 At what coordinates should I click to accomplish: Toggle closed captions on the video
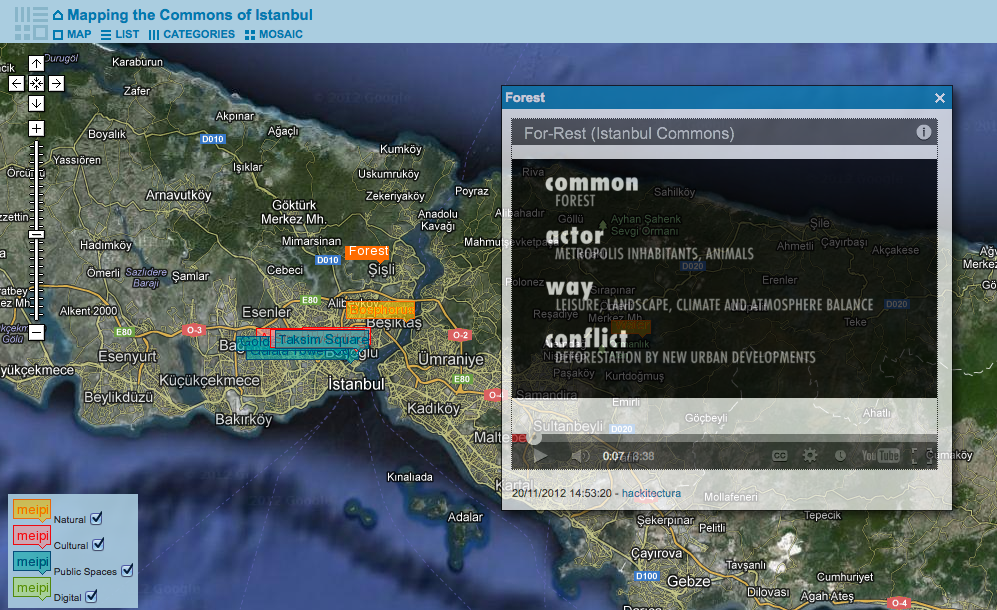[780, 455]
